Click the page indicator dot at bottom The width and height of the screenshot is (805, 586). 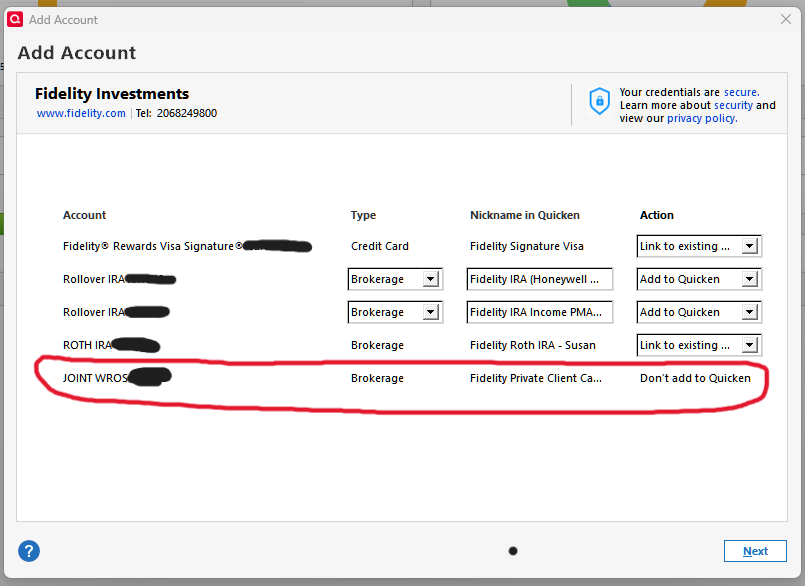click(x=512, y=551)
